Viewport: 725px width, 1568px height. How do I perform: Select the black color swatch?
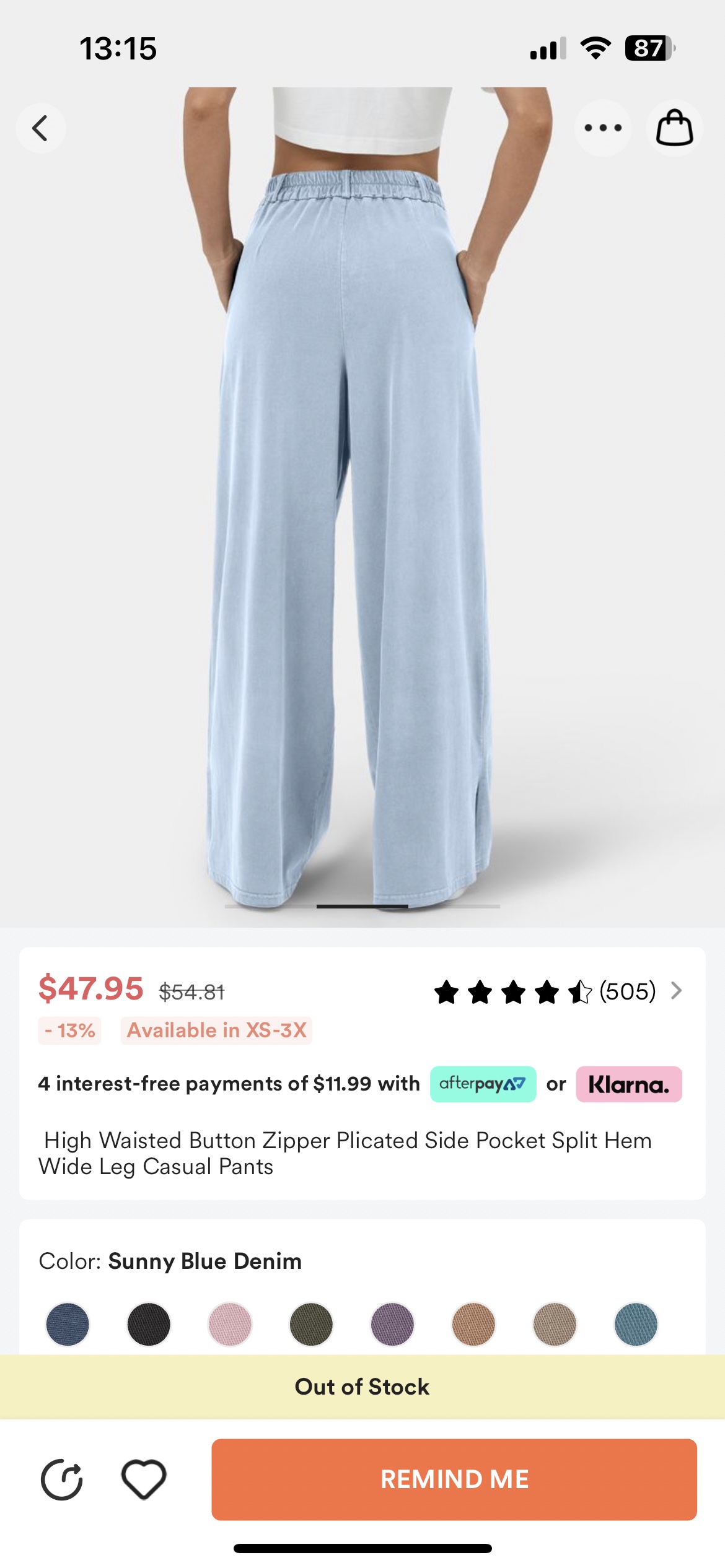(x=149, y=1324)
